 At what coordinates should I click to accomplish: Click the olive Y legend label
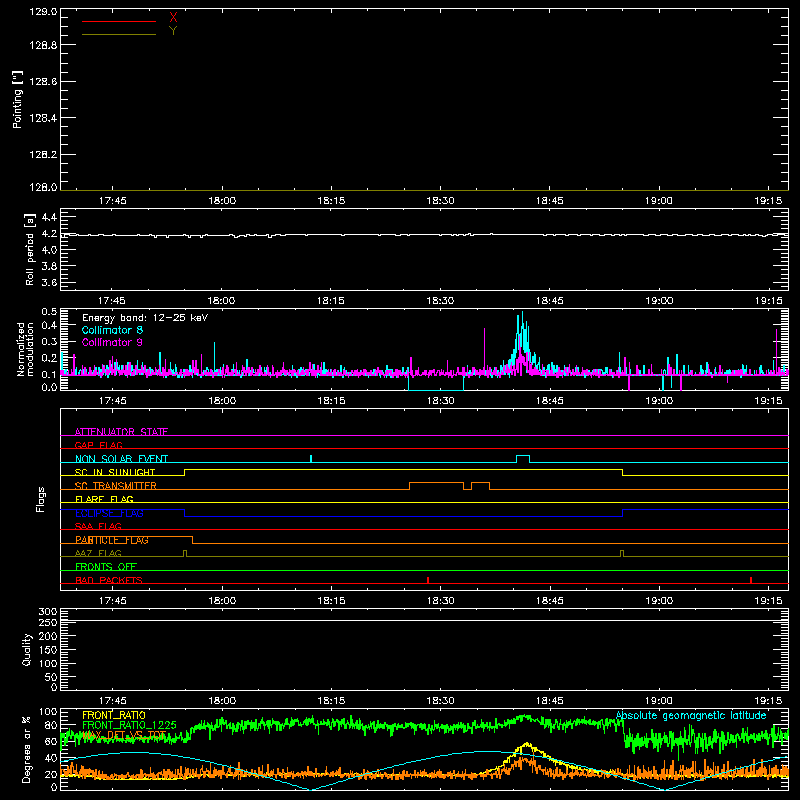pos(173,31)
